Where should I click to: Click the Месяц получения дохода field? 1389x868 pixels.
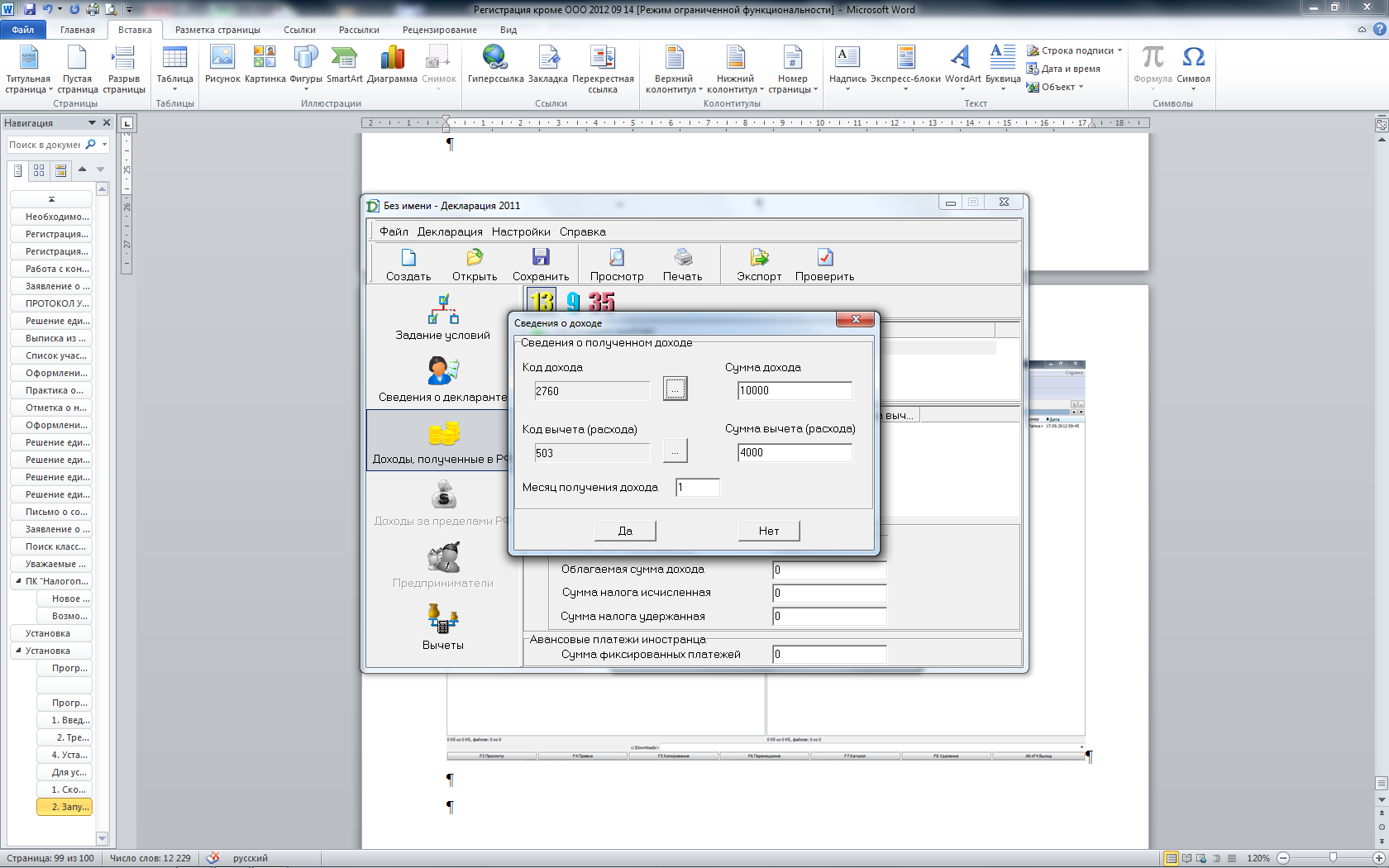pos(698,488)
